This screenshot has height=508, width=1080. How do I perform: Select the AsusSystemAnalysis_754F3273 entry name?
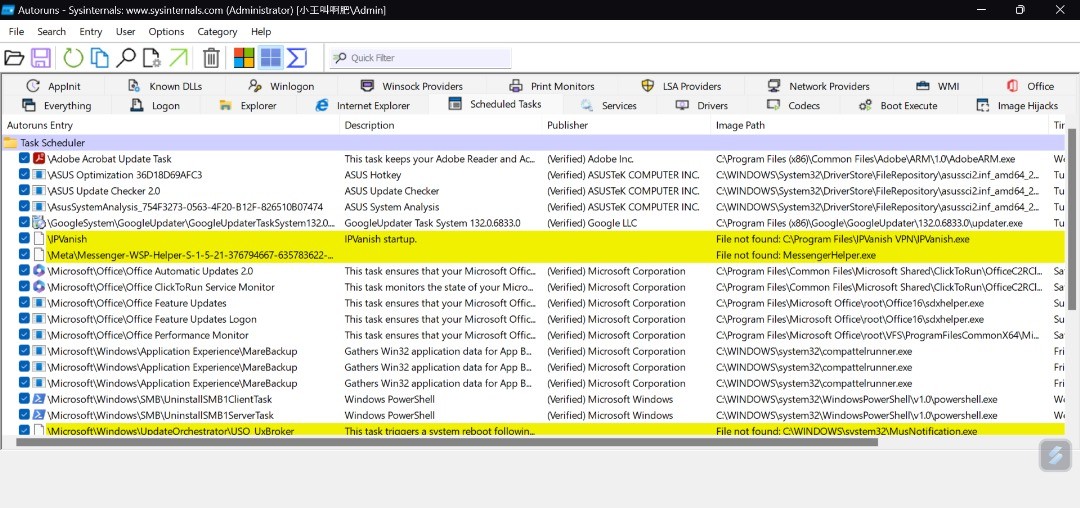coord(185,207)
